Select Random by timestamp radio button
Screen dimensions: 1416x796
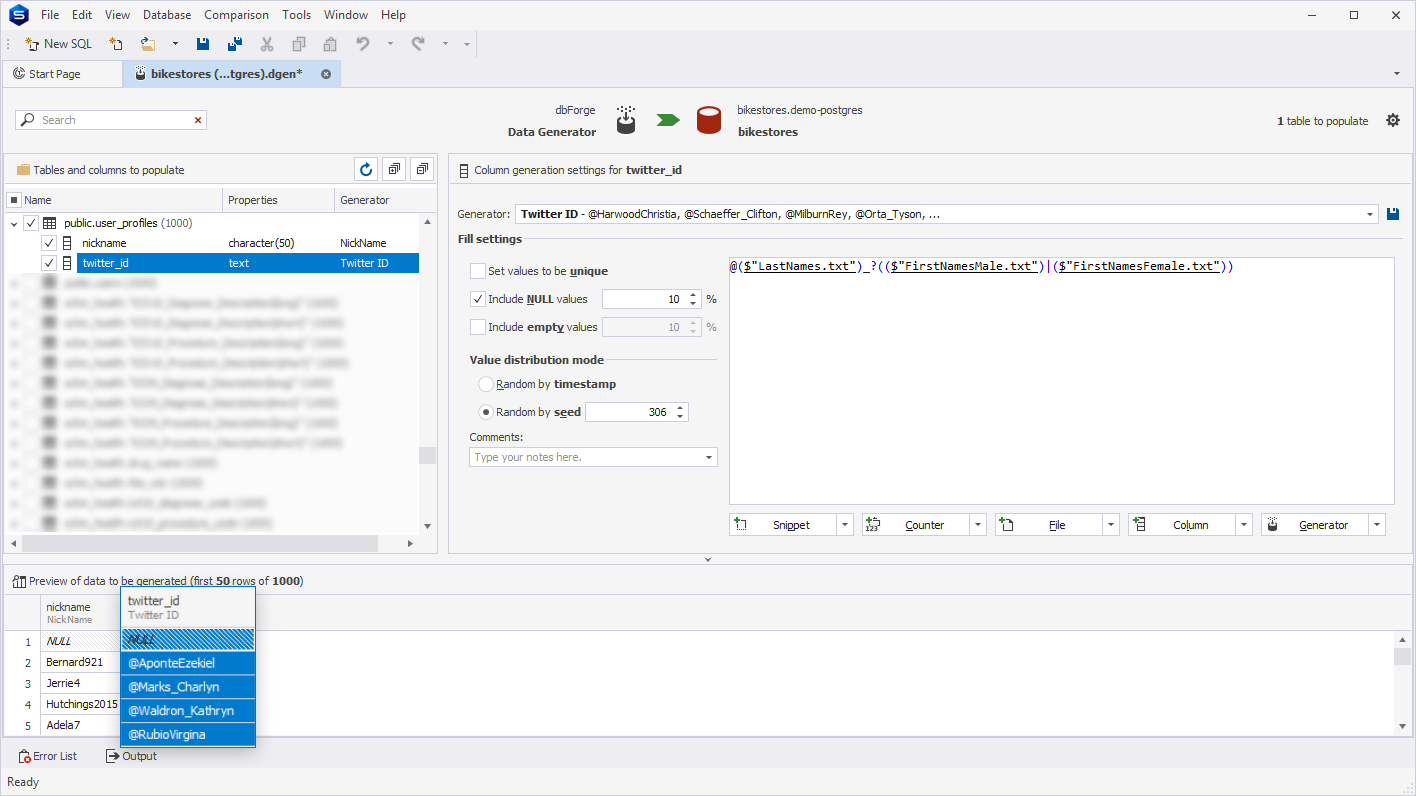point(486,384)
